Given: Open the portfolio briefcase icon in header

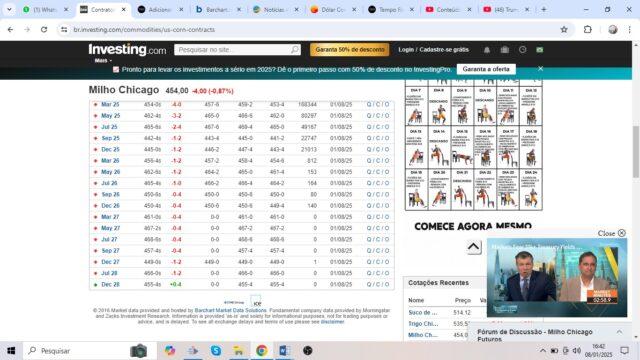Looking at the screenshot, I should pyautogui.click(x=504, y=50).
